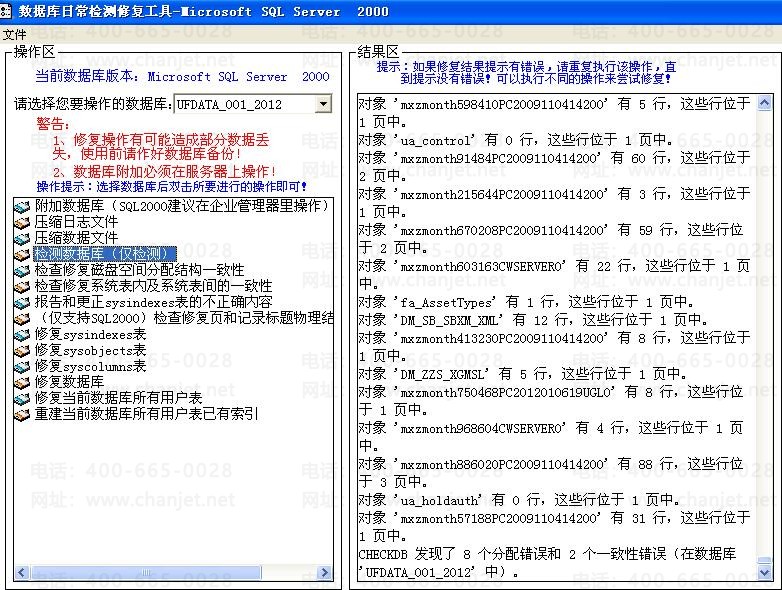Click the CHECKDB 发现了 8 个分配错误 summary line
The image size is (782, 590).
click(x=547, y=563)
